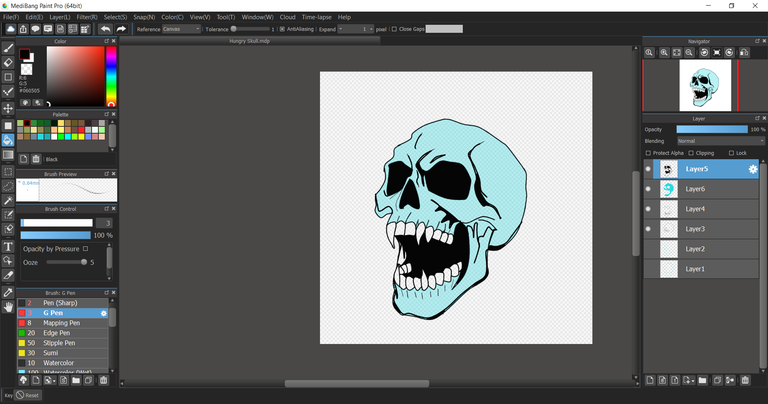
Task: Select the rectangular Select tool
Action: pos(8,172)
